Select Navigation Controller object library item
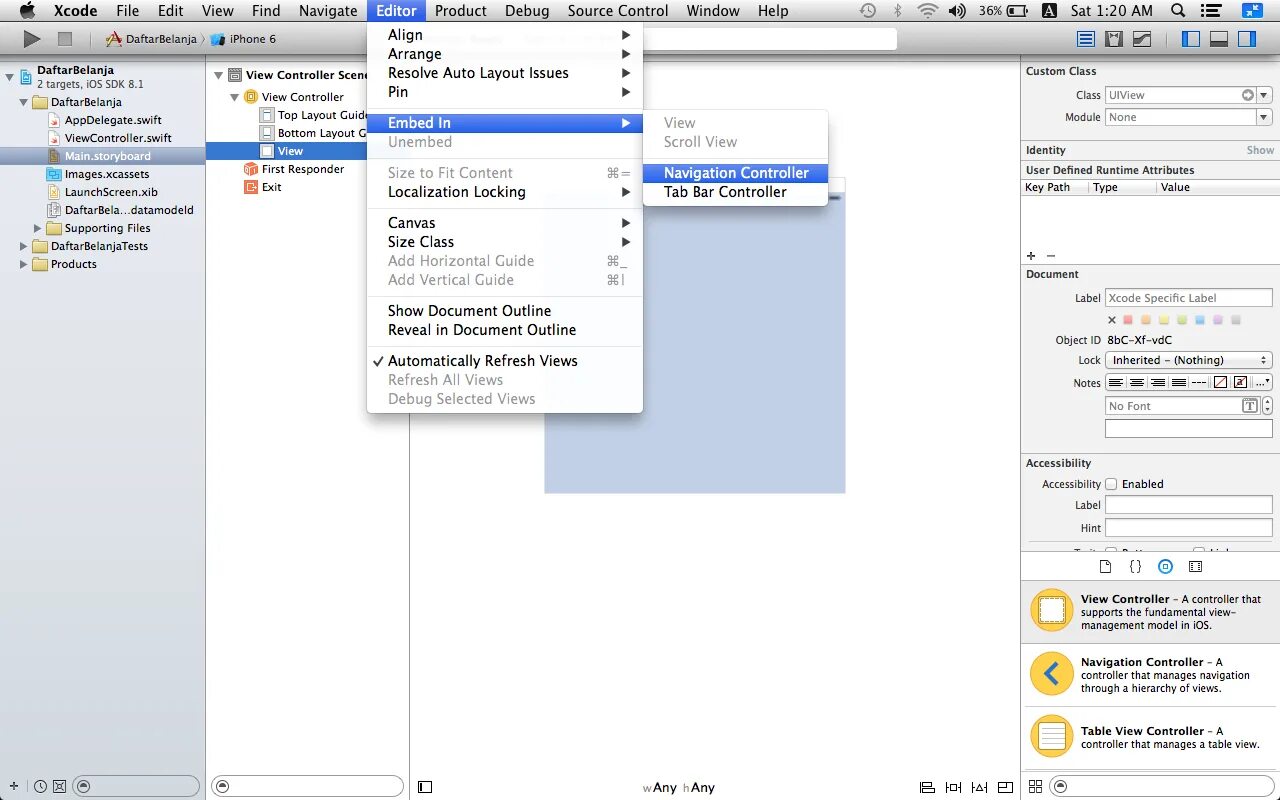Viewport: 1280px width, 800px height. pyautogui.click(x=1150, y=675)
